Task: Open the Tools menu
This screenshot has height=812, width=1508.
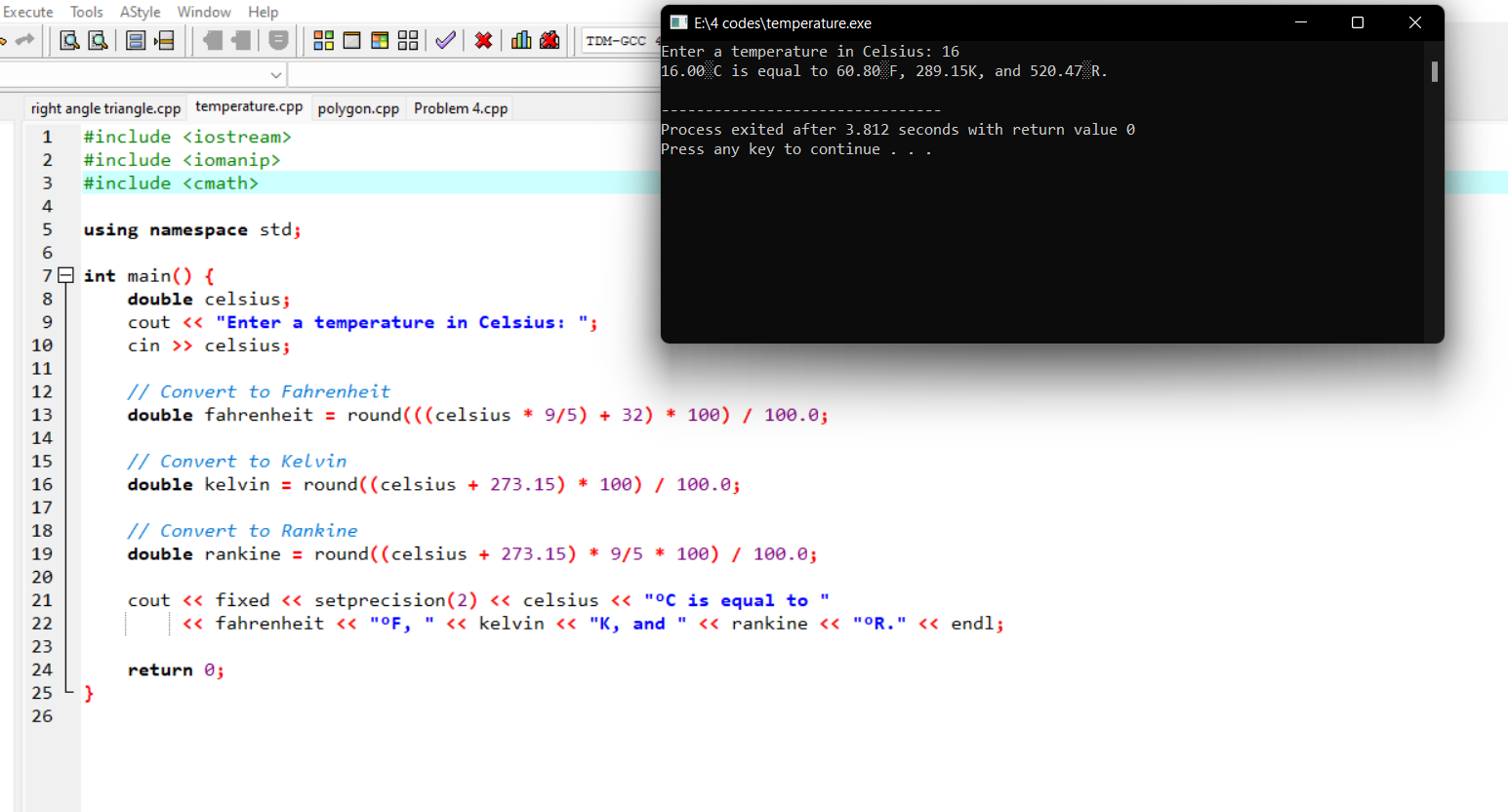Action: [87, 12]
